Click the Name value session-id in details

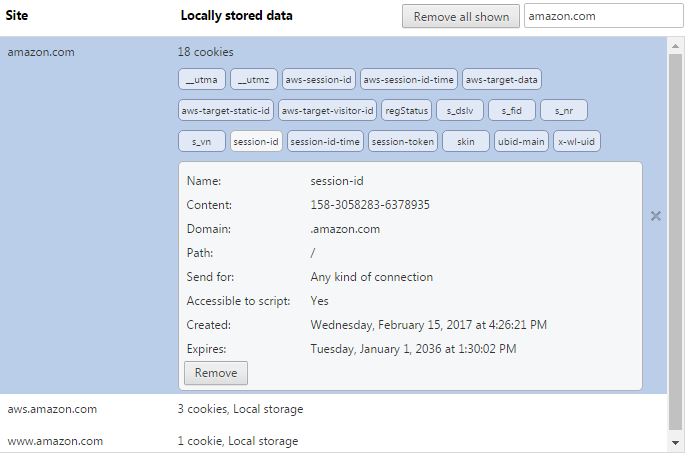click(337, 181)
